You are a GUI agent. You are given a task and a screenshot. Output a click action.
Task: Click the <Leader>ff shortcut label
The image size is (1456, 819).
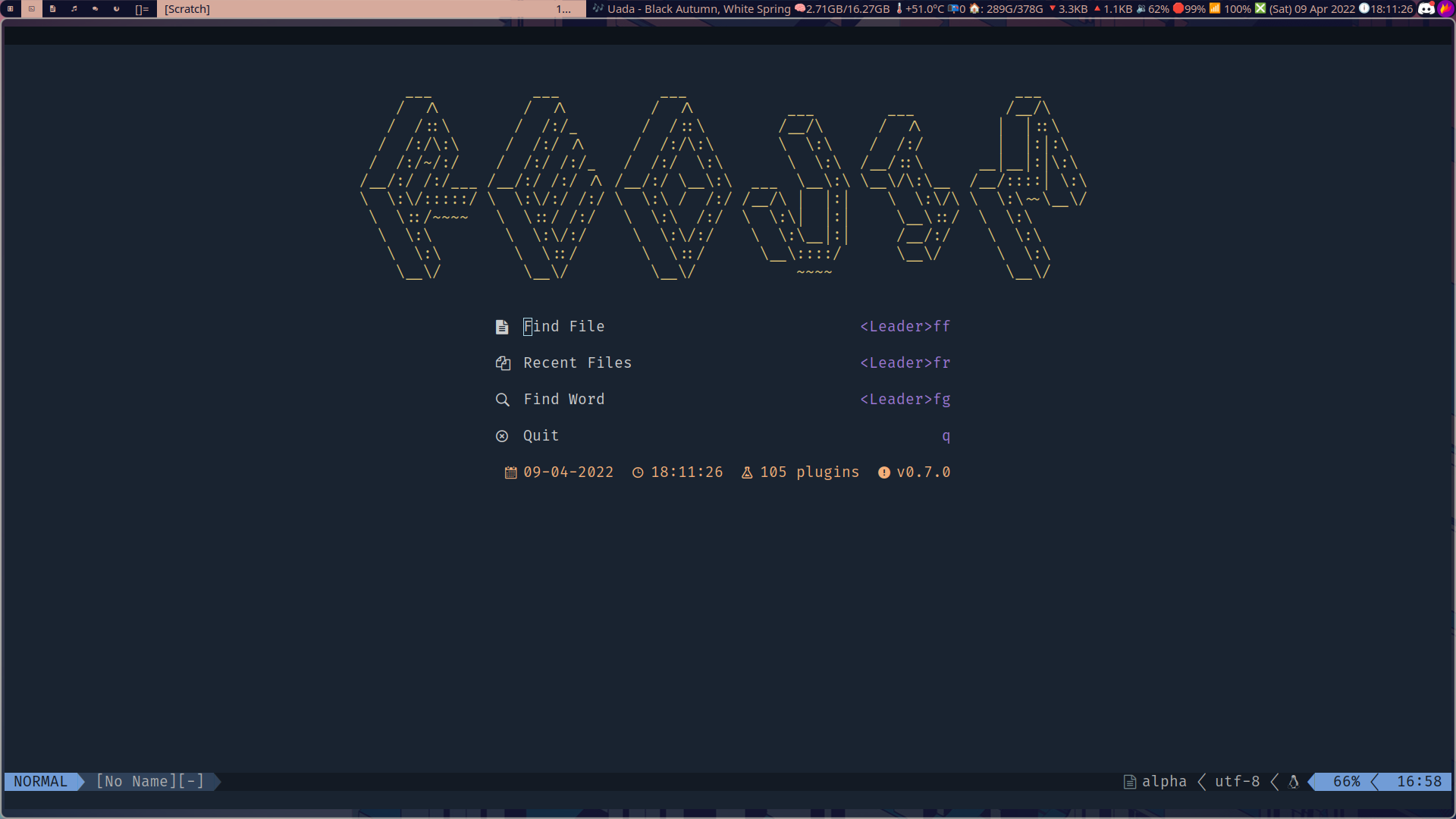[905, 327]
